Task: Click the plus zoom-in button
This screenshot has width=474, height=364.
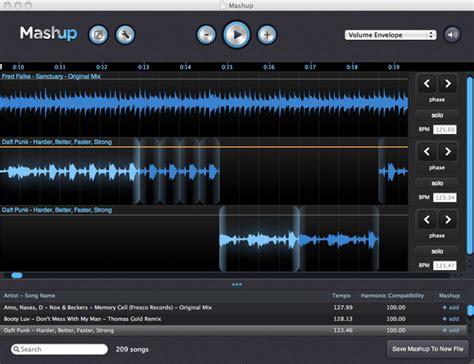Action: (267, 35)
